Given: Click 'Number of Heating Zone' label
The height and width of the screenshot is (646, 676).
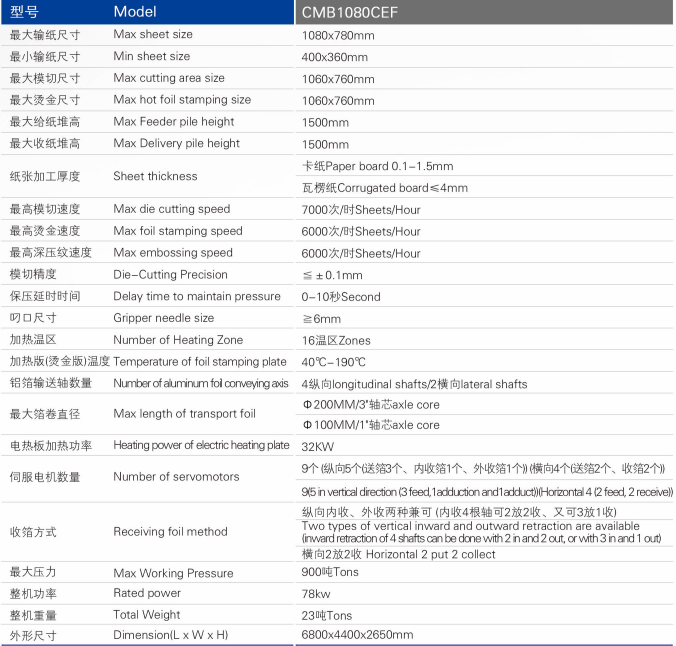Looking at the screenshot, I should (x=178, y=340).
